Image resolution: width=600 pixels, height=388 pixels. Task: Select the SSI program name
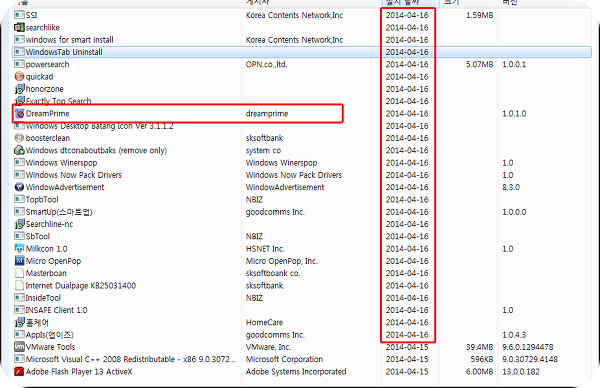[x=31, y=15]
